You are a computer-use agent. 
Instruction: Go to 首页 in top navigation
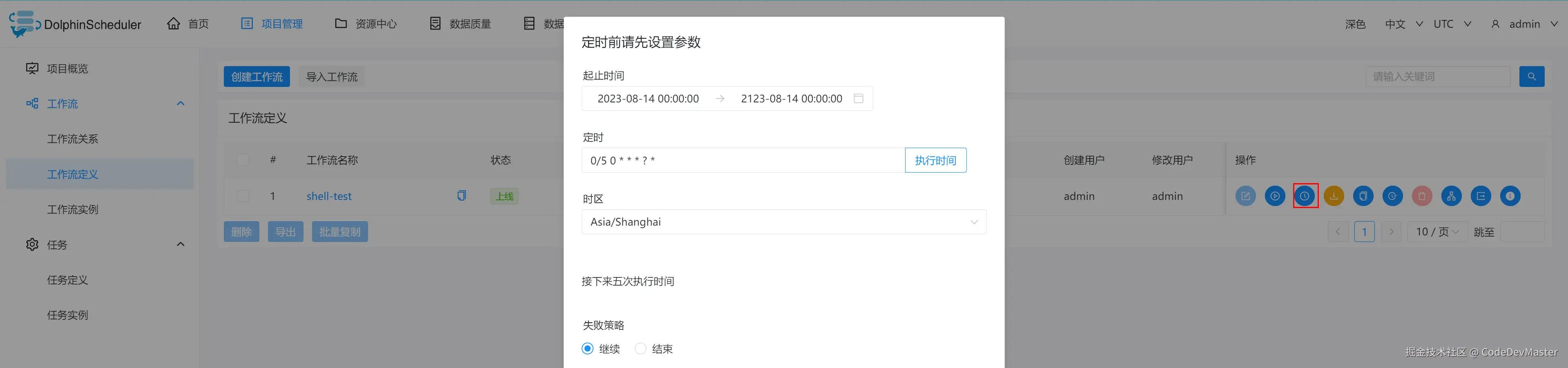[x=188, y=24]
